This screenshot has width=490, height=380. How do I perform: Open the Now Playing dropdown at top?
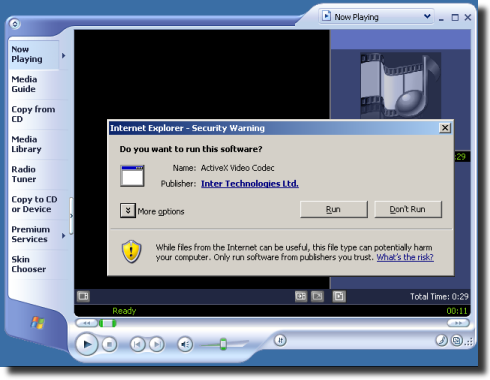tap(377, 17)
